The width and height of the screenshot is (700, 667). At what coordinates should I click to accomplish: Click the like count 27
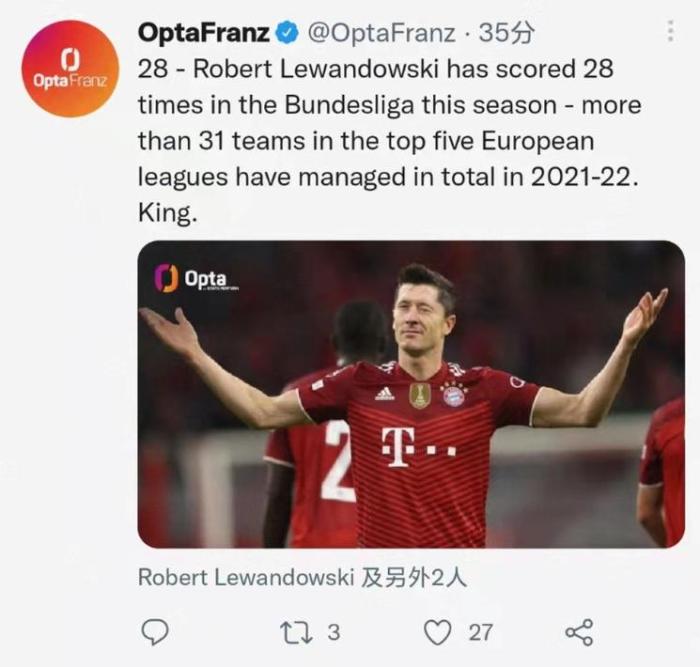(480, 632)
